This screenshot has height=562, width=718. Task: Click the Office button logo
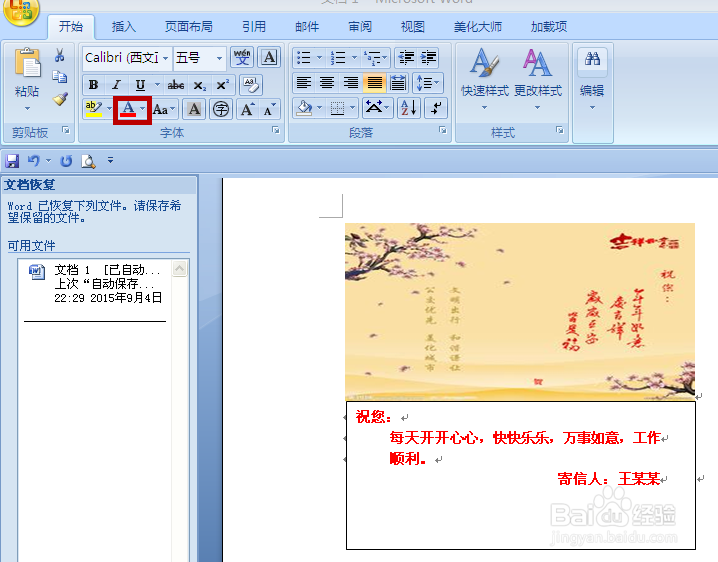click(21, 10)
